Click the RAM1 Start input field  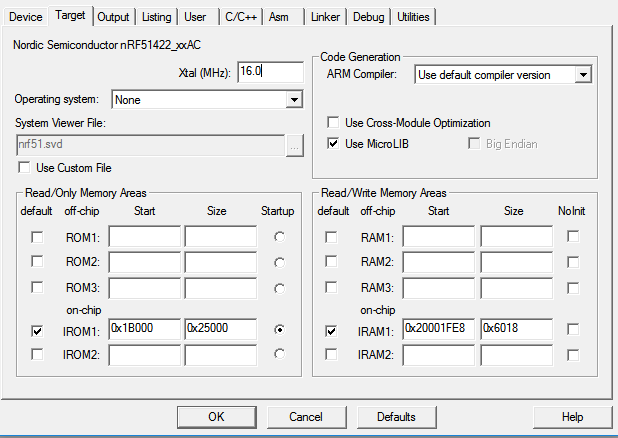click(439, 236)
